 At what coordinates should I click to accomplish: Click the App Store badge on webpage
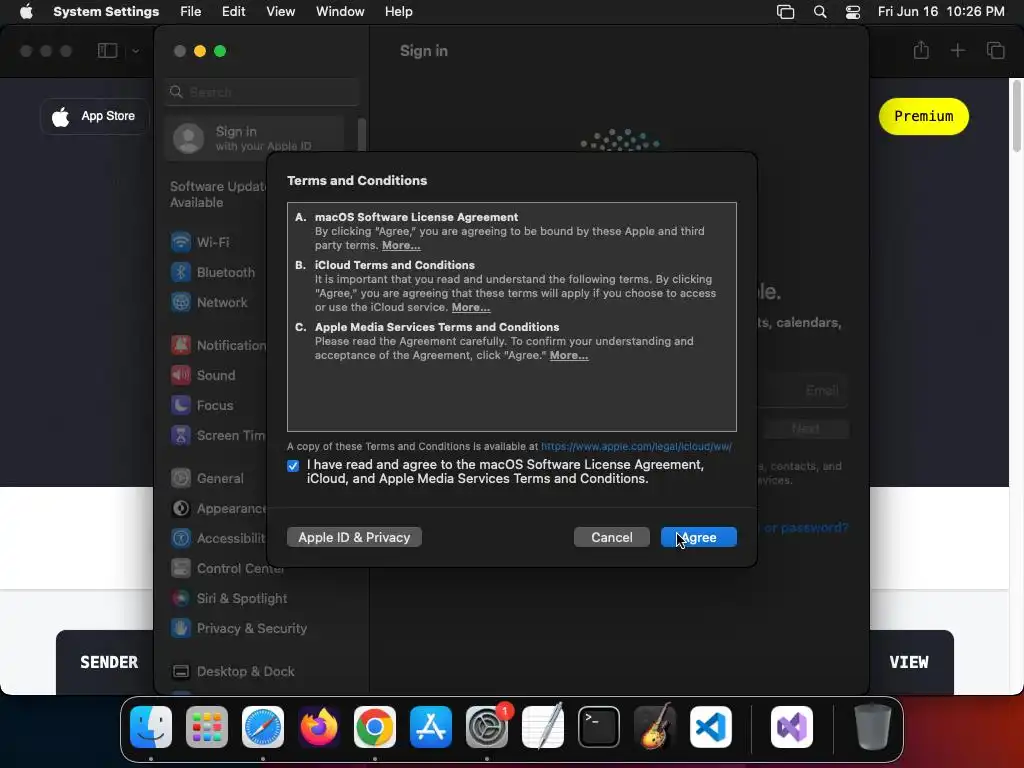click(95, 116)
